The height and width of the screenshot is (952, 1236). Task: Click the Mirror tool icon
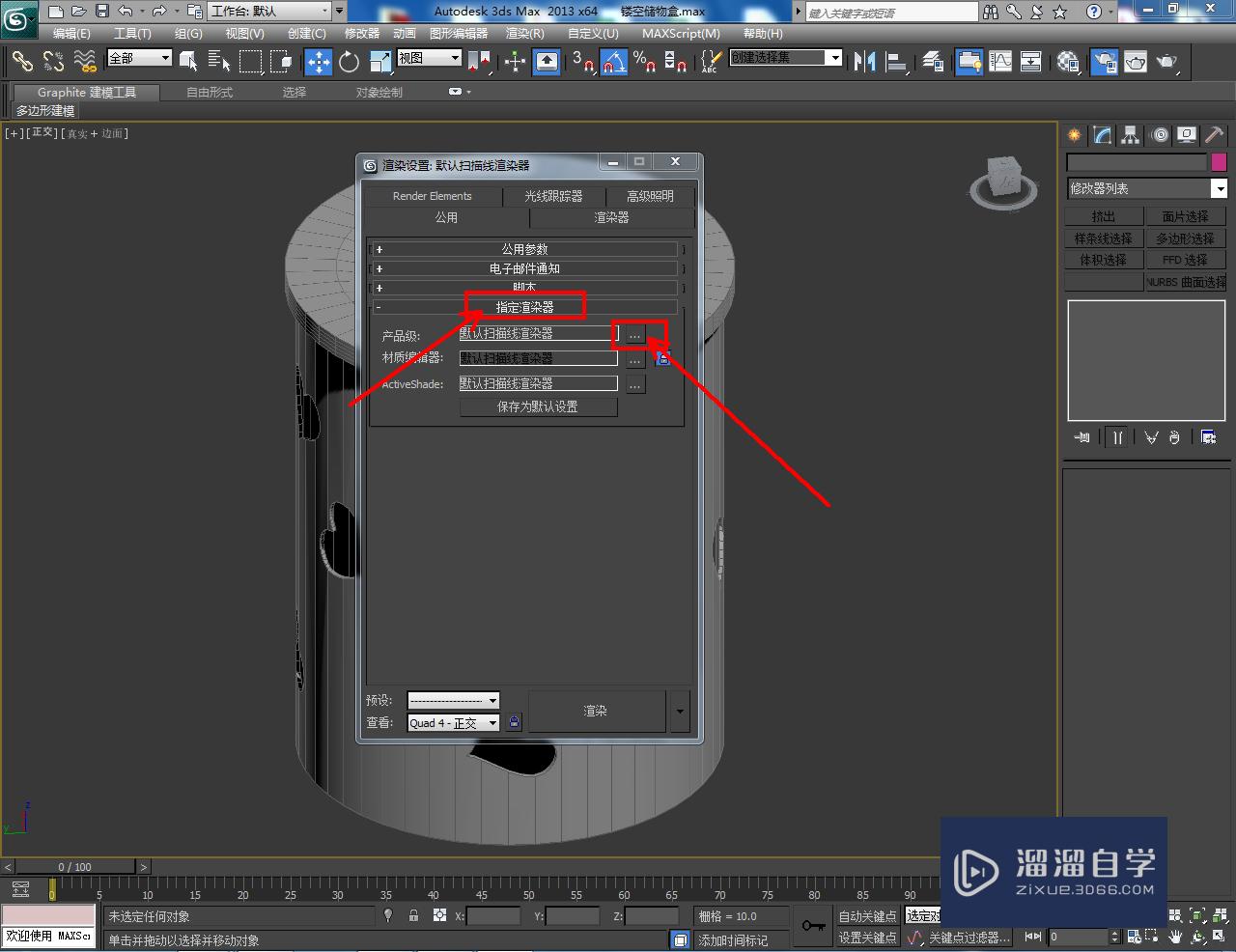click(x=865, y=62)
